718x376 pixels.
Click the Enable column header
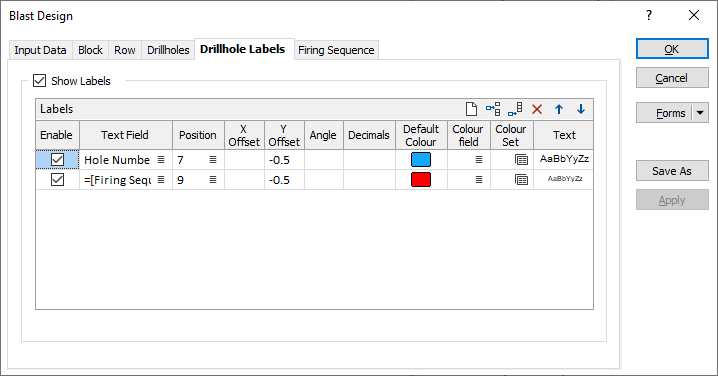coord(56,135)
